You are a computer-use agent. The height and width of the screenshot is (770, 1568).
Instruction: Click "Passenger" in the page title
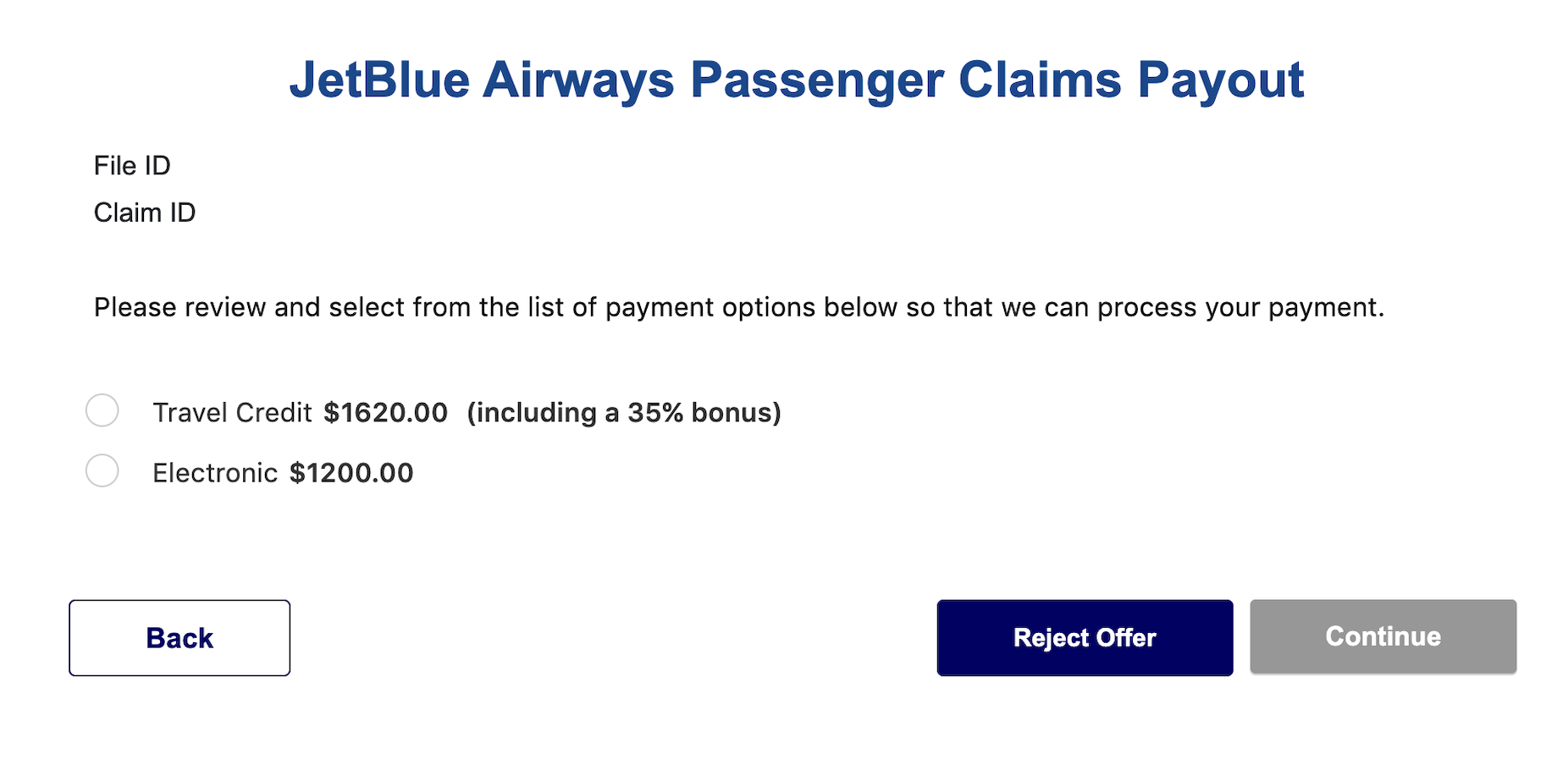tap(816, 80)
